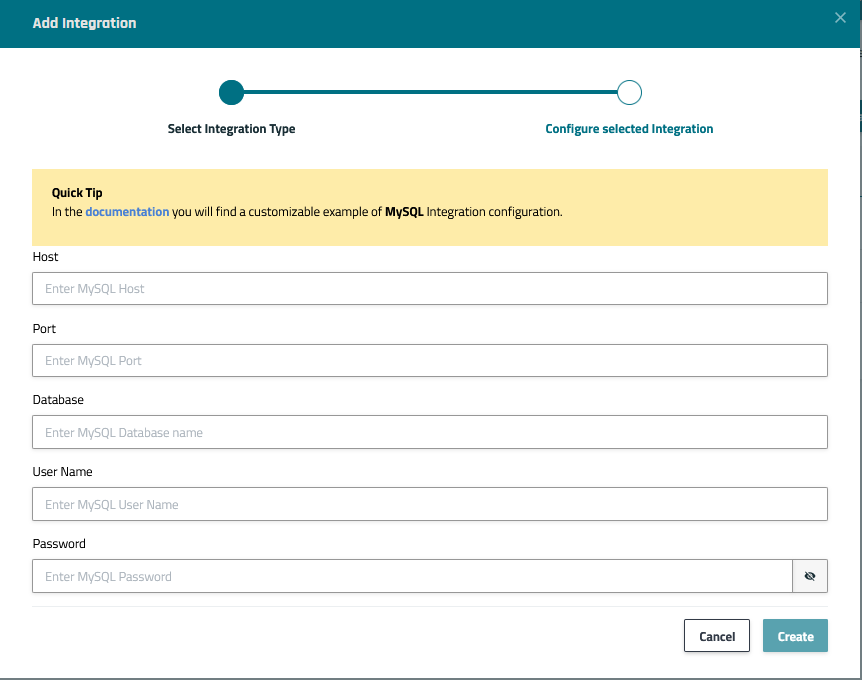
Task: Click the MySQL Password input box
Action: click(x=411, y=576)
